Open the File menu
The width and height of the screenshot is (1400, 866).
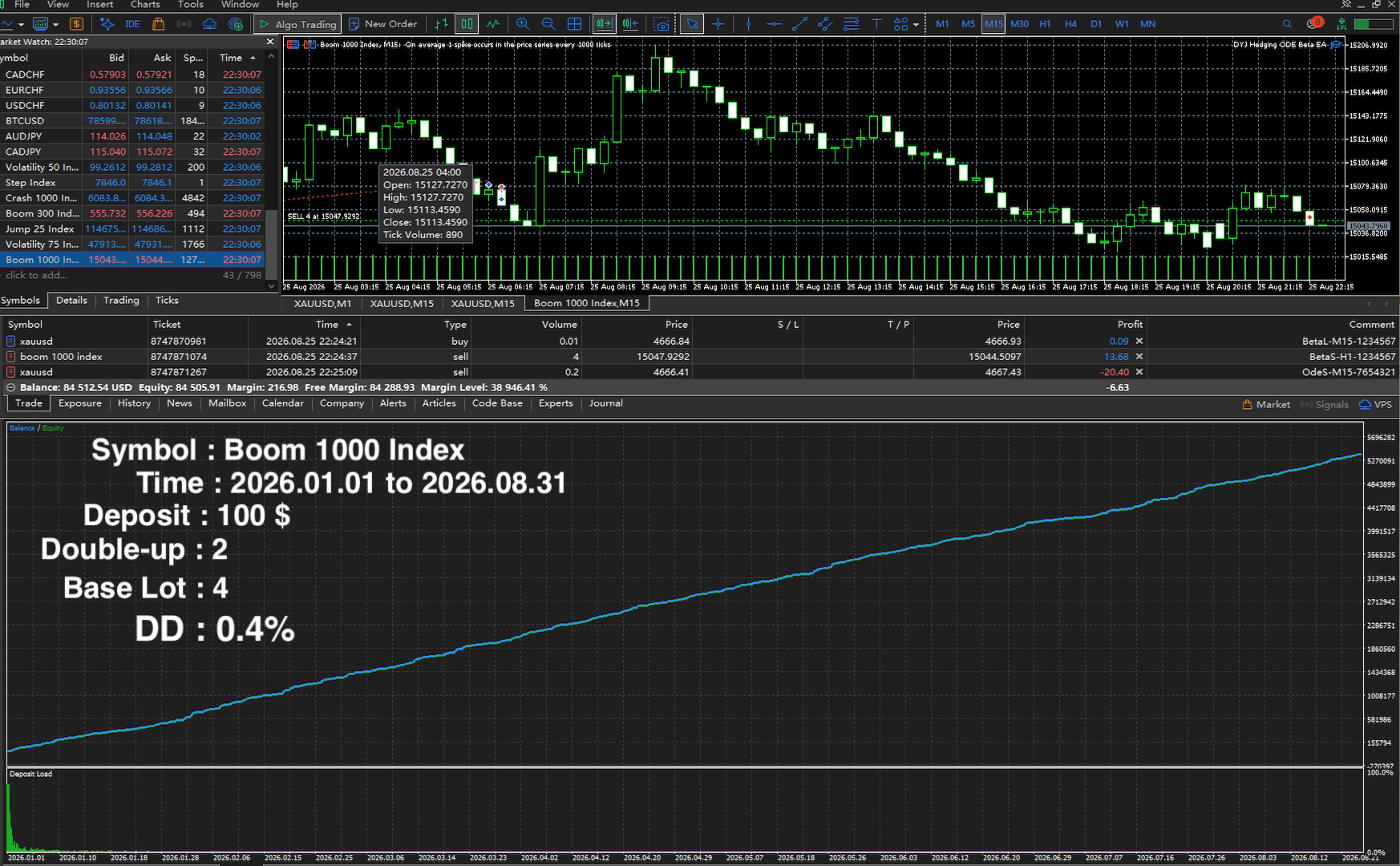22,5
